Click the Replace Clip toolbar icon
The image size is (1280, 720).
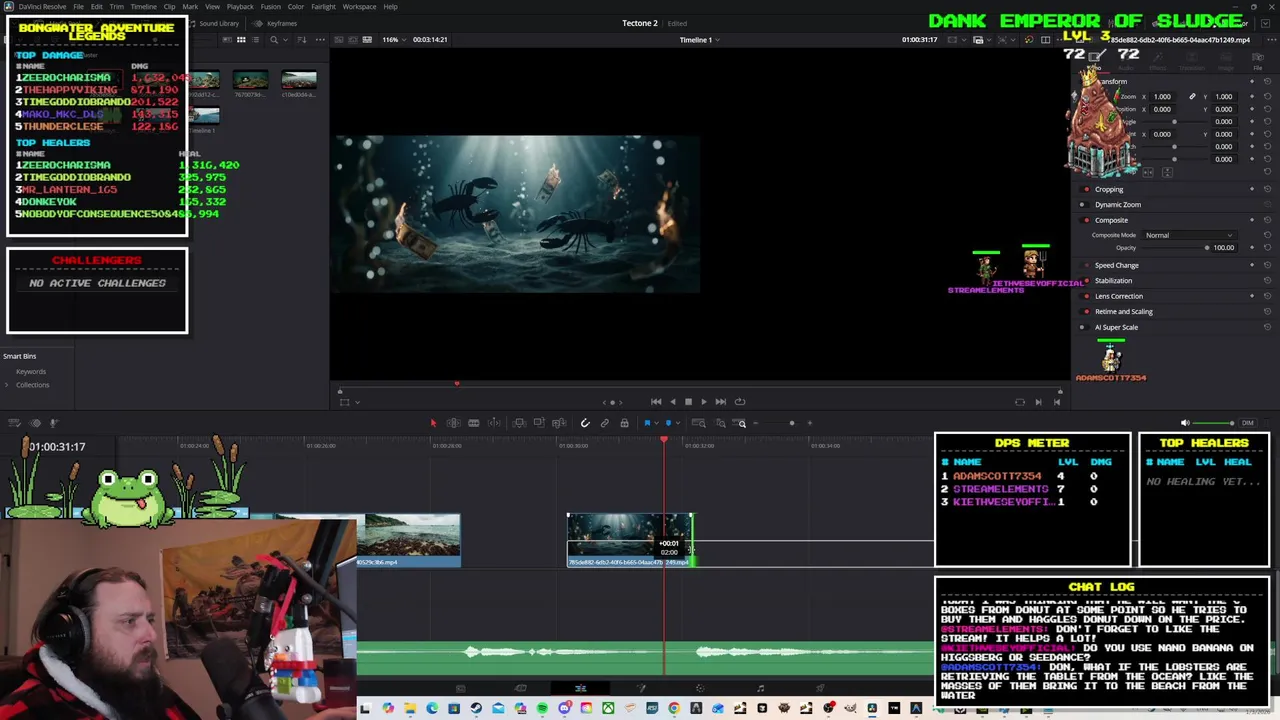[x=559, y=423]
